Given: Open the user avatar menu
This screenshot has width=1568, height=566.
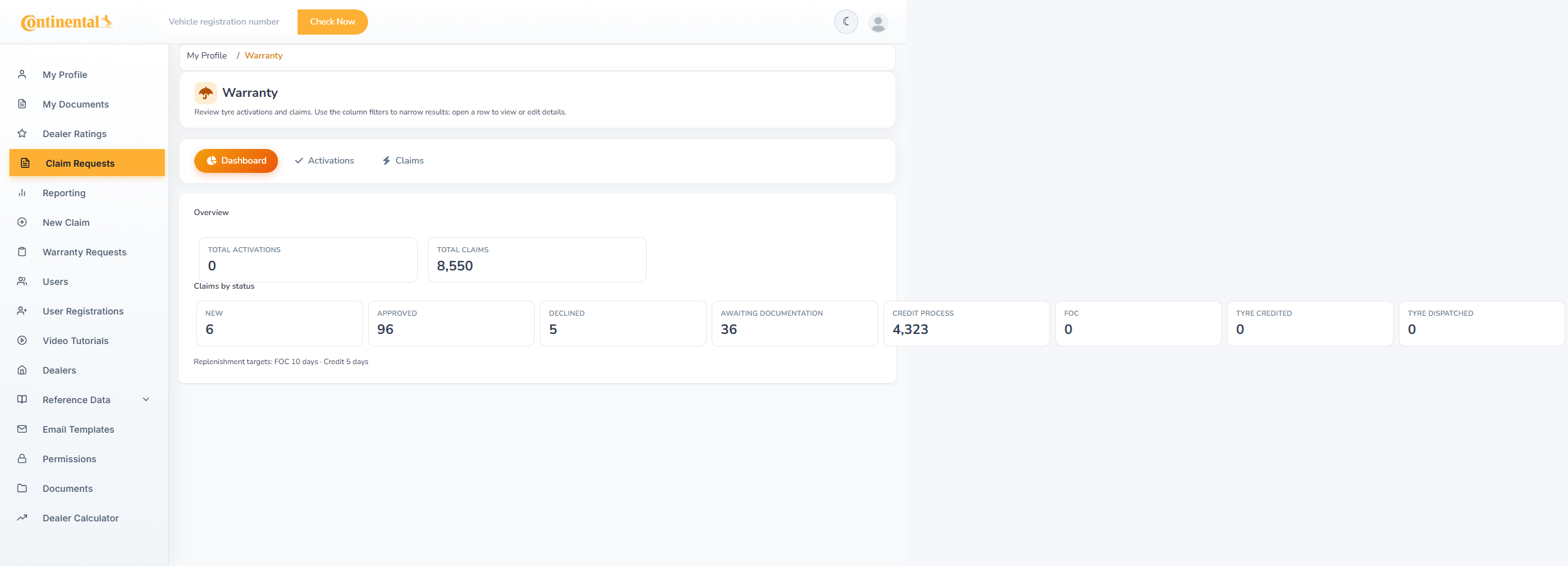Looking at the screenshot, I should click(878, 23).
